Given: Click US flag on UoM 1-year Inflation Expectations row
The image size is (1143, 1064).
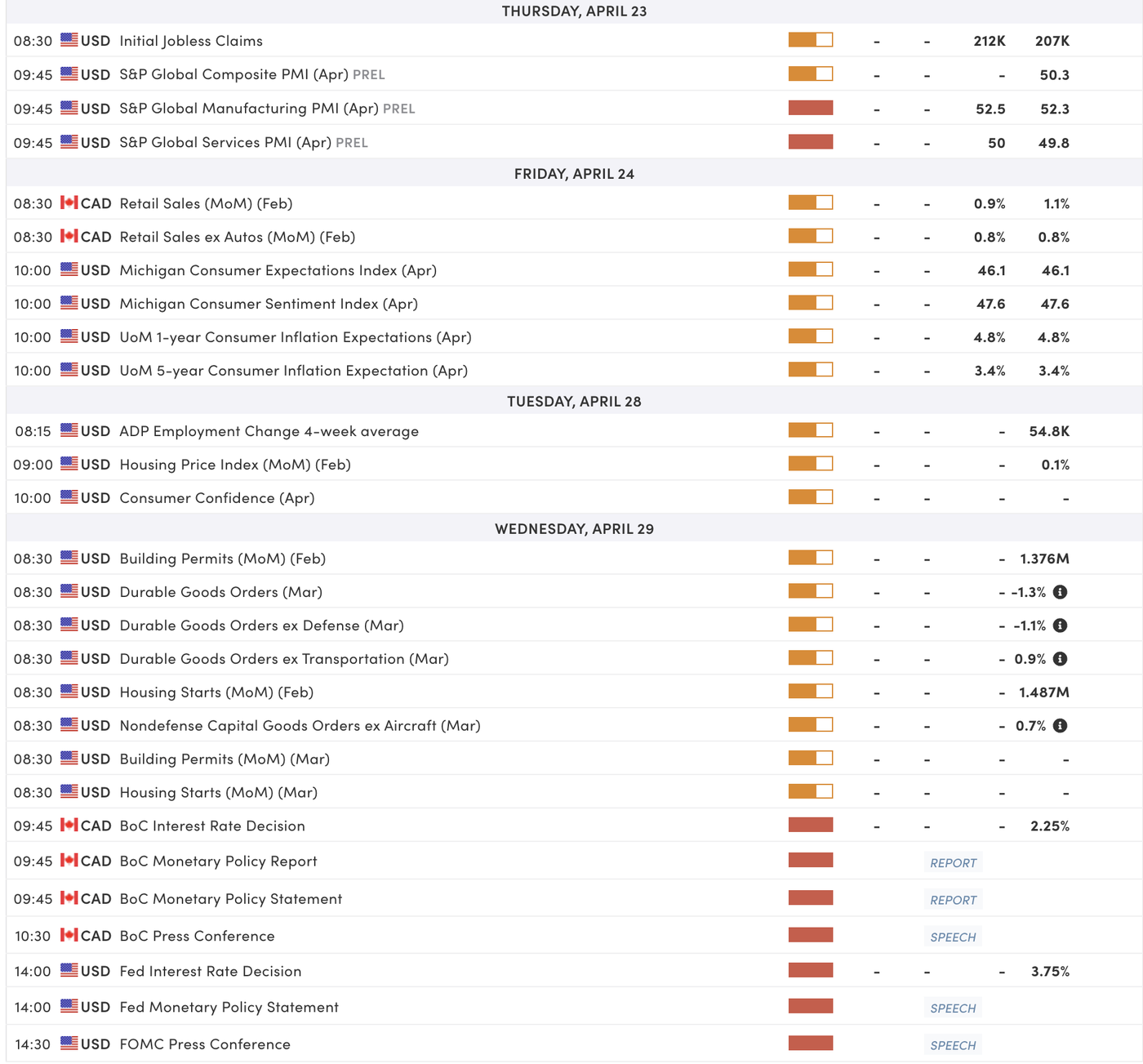Looking at the screenshot, I should 69,336.
